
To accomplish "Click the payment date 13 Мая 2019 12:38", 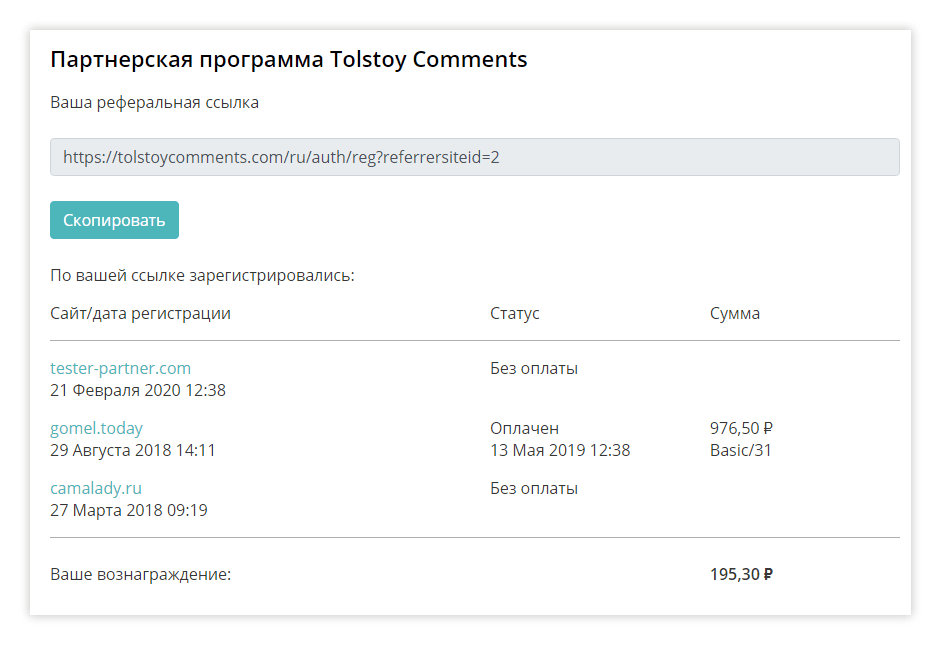I will (561, 451).
